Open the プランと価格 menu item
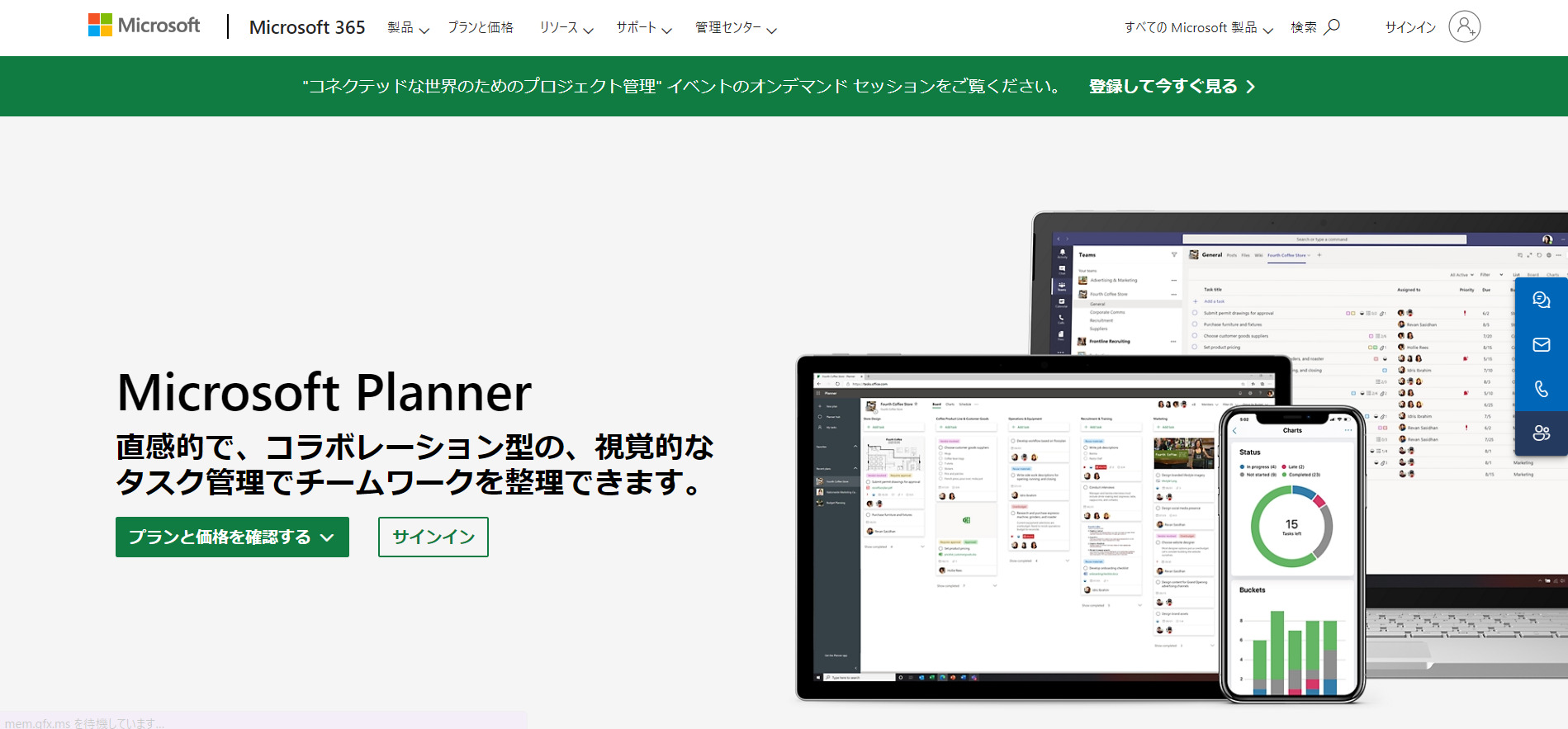This screenshot has height=729, width=1568. [481, 27]
